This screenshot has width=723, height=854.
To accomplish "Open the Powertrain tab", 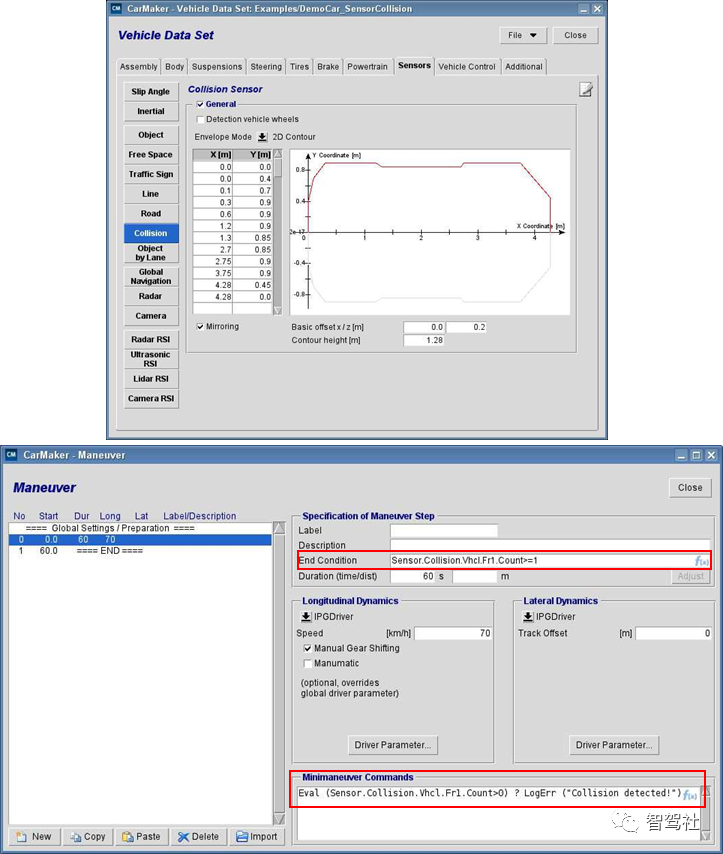I will (368, 66).
